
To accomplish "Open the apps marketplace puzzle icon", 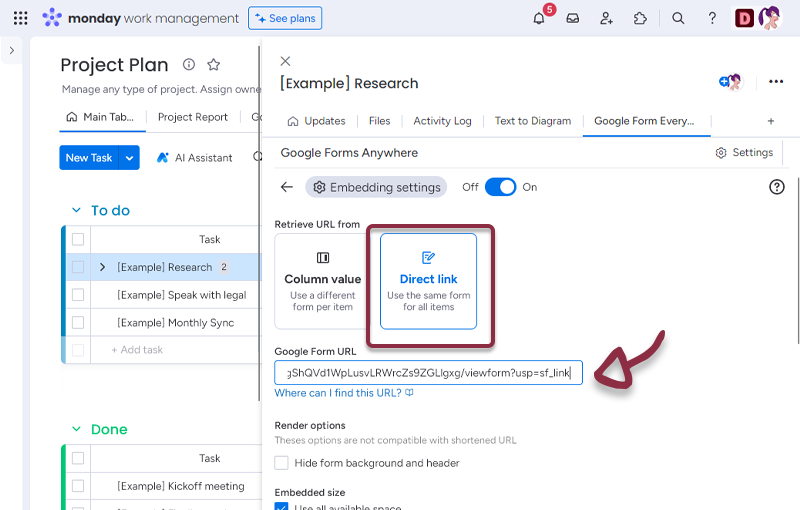I will (x=641, y=18).
